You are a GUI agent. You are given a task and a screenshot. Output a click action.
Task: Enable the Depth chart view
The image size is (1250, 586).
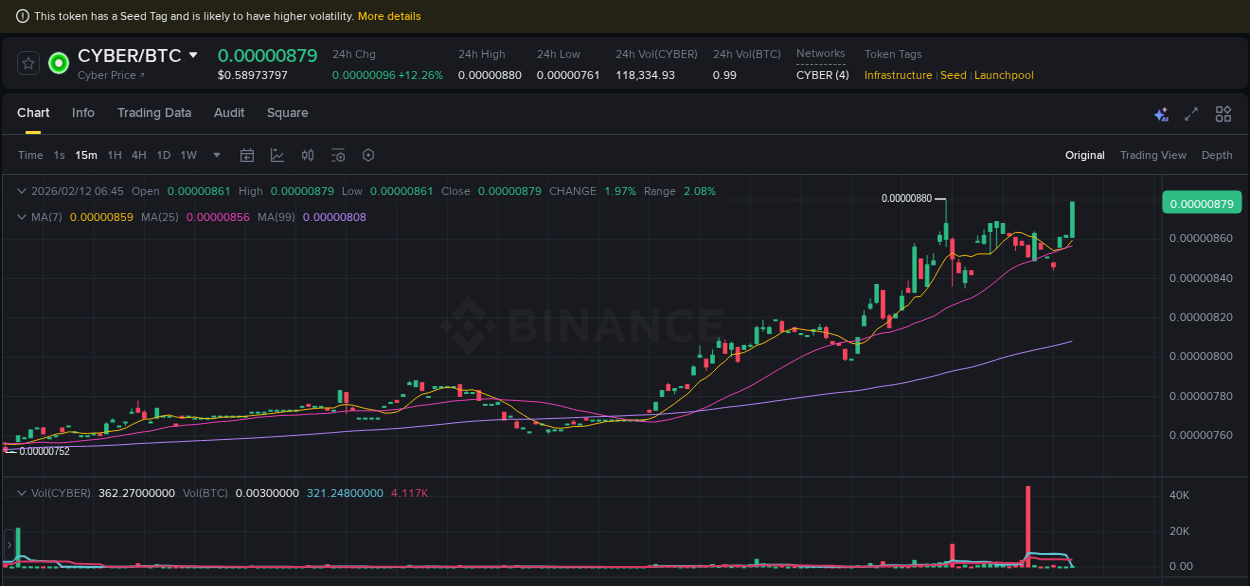(x=1217, y=155)
